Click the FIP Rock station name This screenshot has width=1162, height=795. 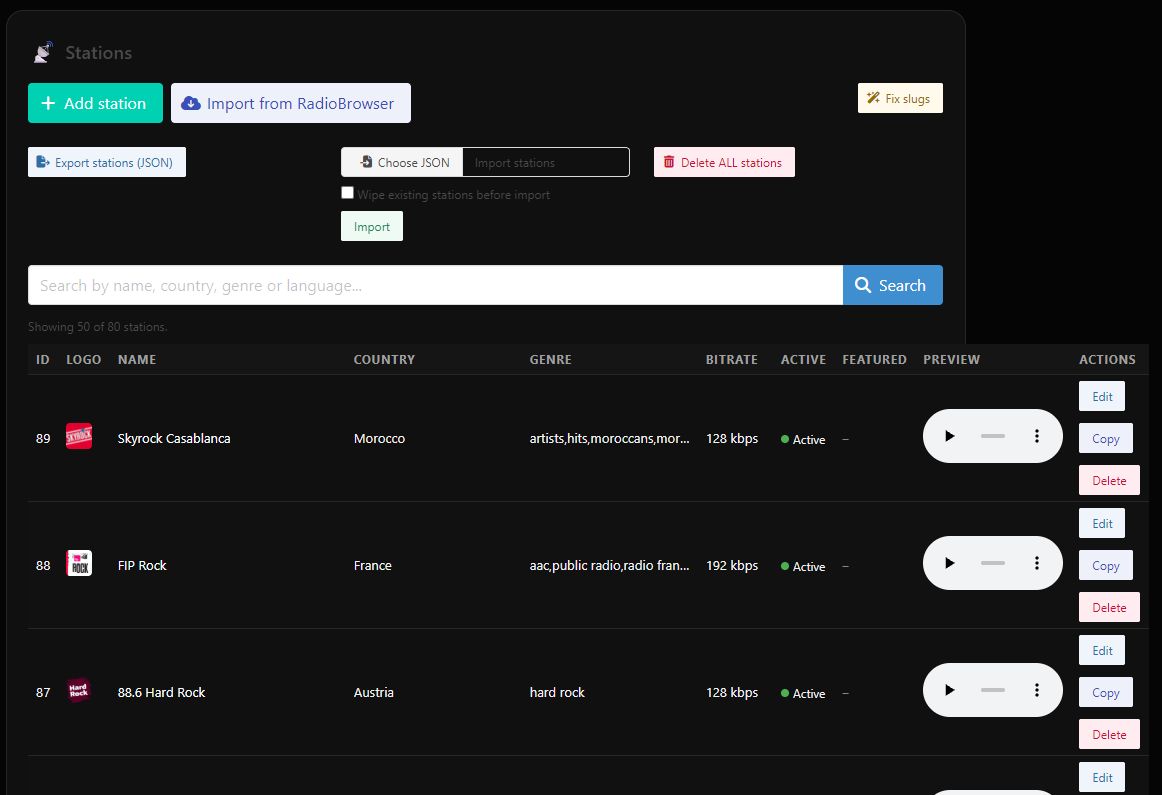click(x=142, y=565)
